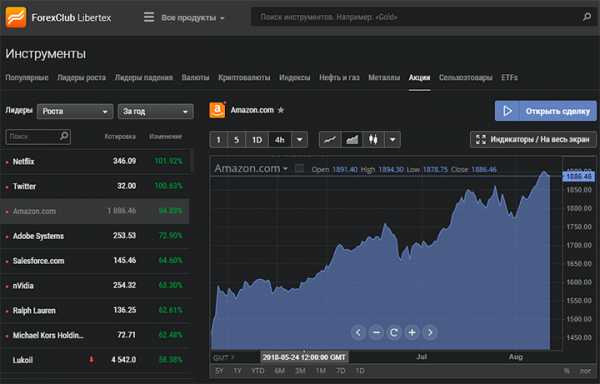This screenshot has height=384, width=600.
Task: Open the Валюты tab
Action: pos(196,78)
